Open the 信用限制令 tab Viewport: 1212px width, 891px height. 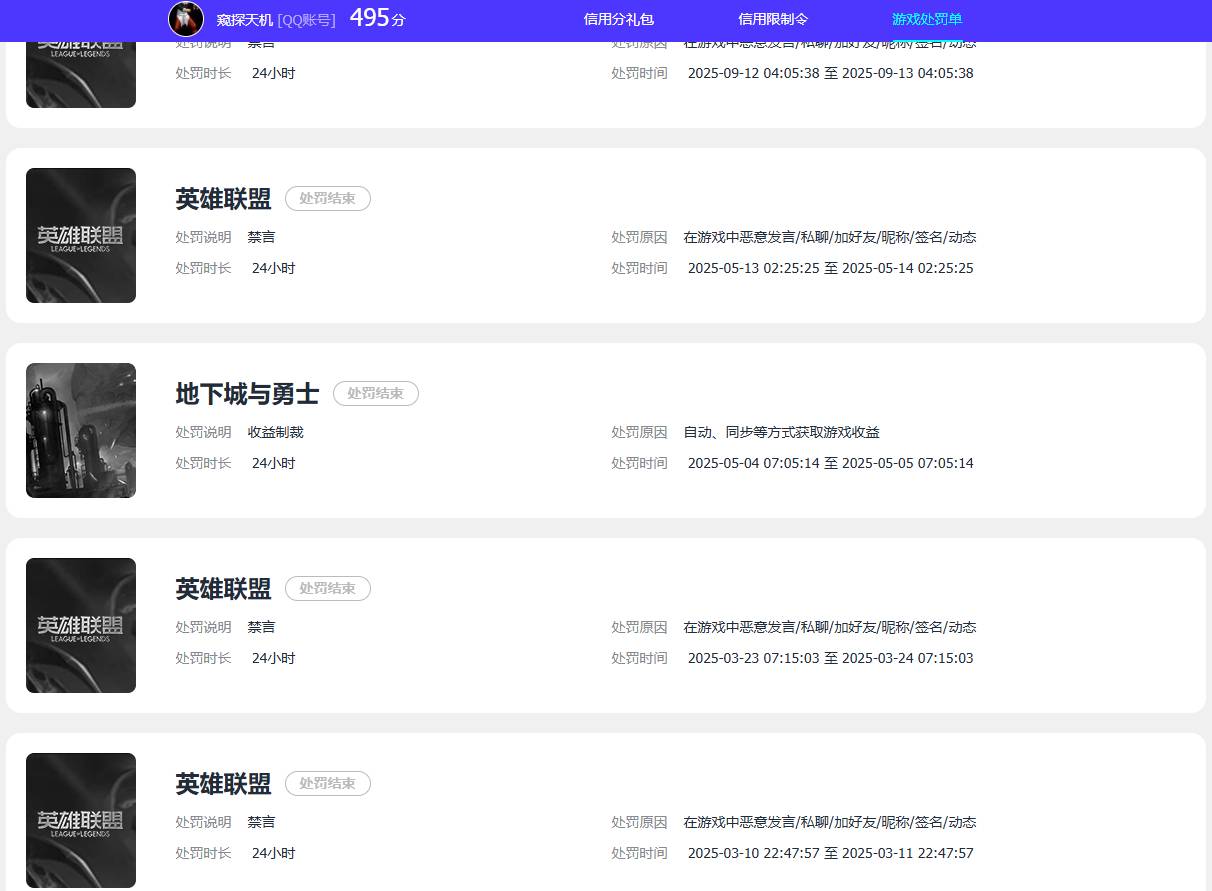click(x=771, y=19)
